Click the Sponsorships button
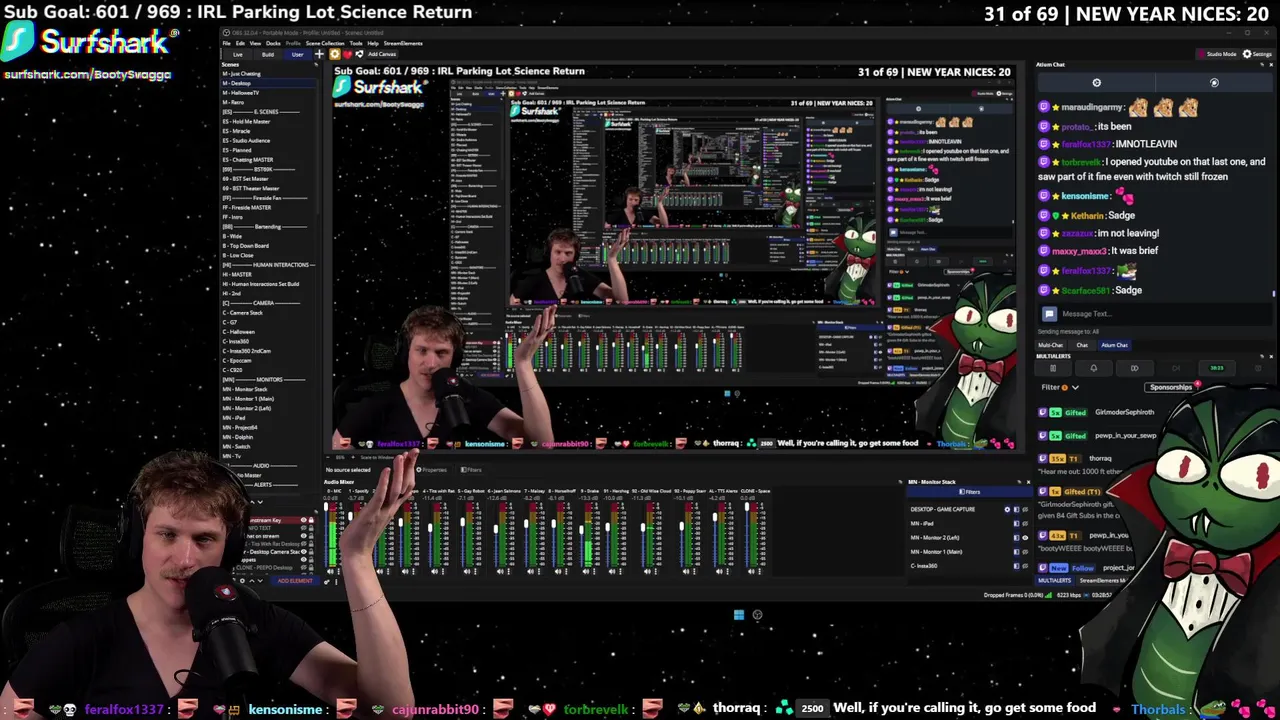Image resolution: width=1280 pixels, height=720 pixels. pyautogui.click(x=1171, y=387)
